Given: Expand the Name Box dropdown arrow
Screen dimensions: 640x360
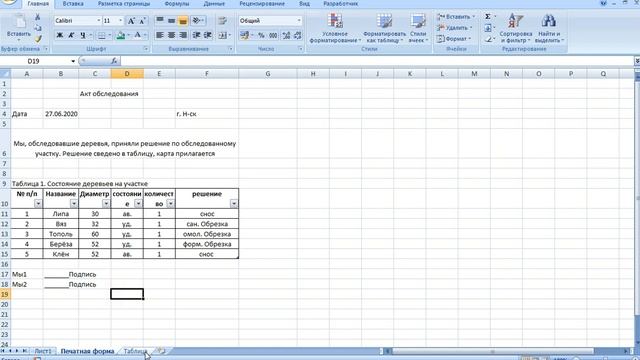Looking at the screenshot, I should coord(73,61).
